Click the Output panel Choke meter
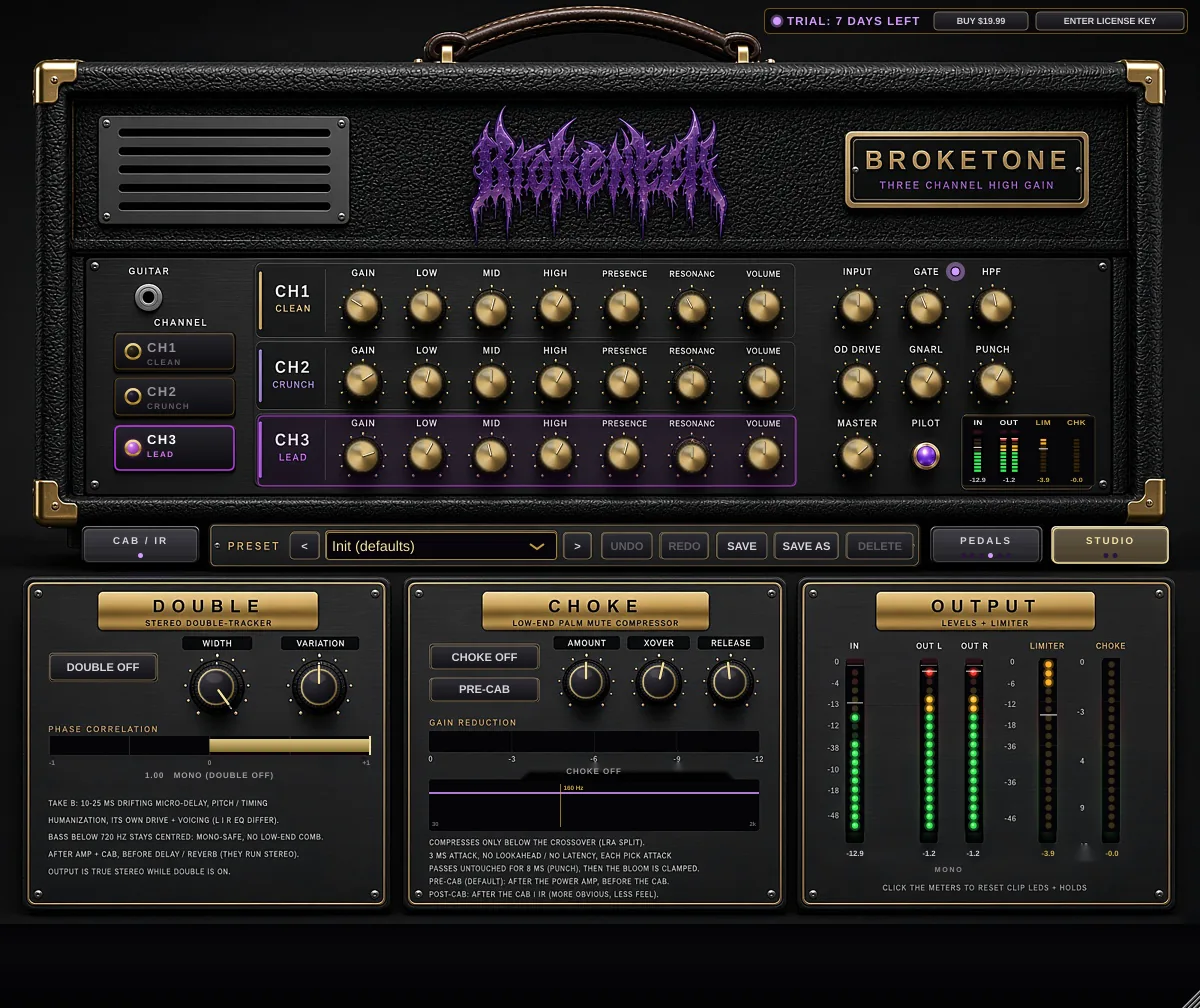1200x1008 pixels. click(1110, 750)
